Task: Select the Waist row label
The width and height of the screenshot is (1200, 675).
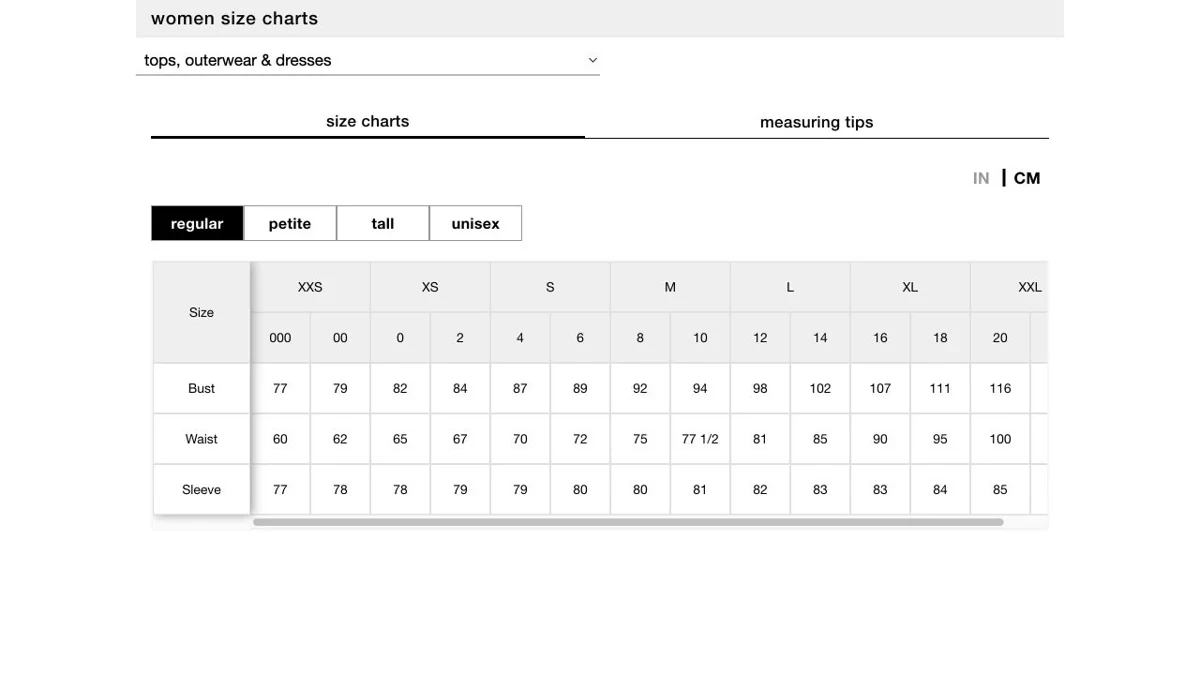Action: [201, 439]
